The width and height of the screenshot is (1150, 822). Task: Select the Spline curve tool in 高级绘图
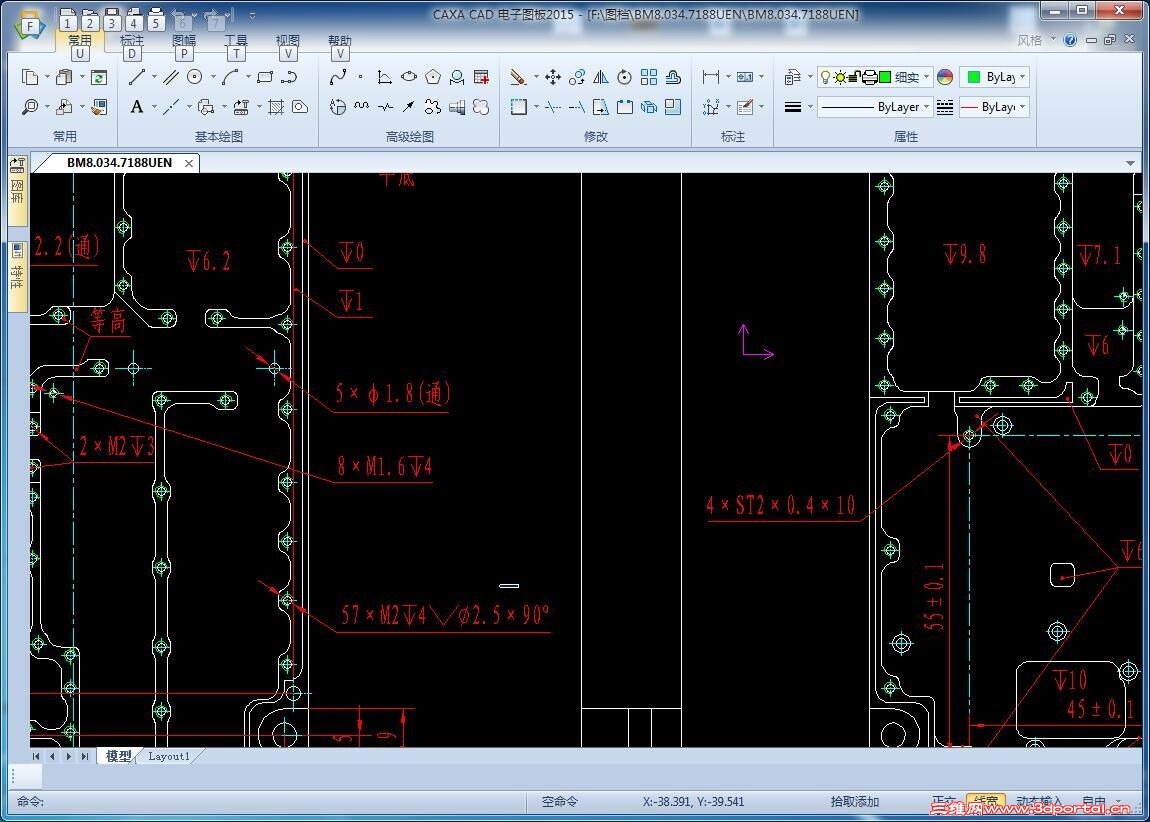point(338,75)
